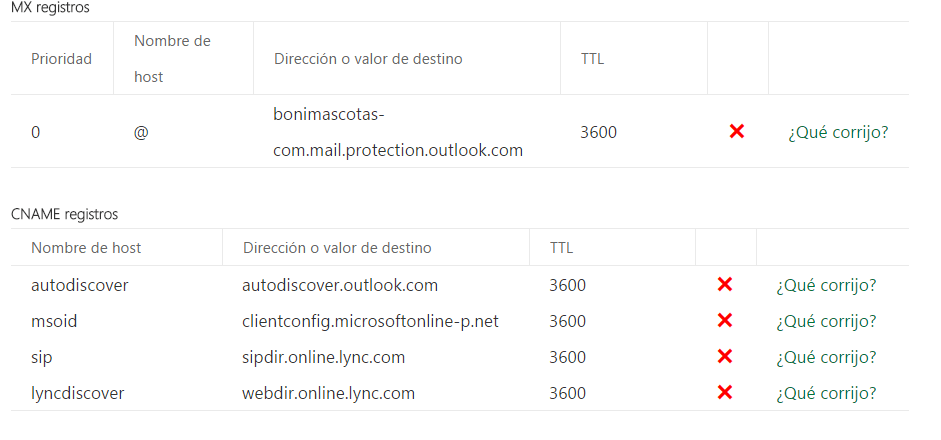Viewport: 941px width, 440px height.
Task: Select the autodiscover.outlook.com destination value
Action: click(x=340, y=285)
